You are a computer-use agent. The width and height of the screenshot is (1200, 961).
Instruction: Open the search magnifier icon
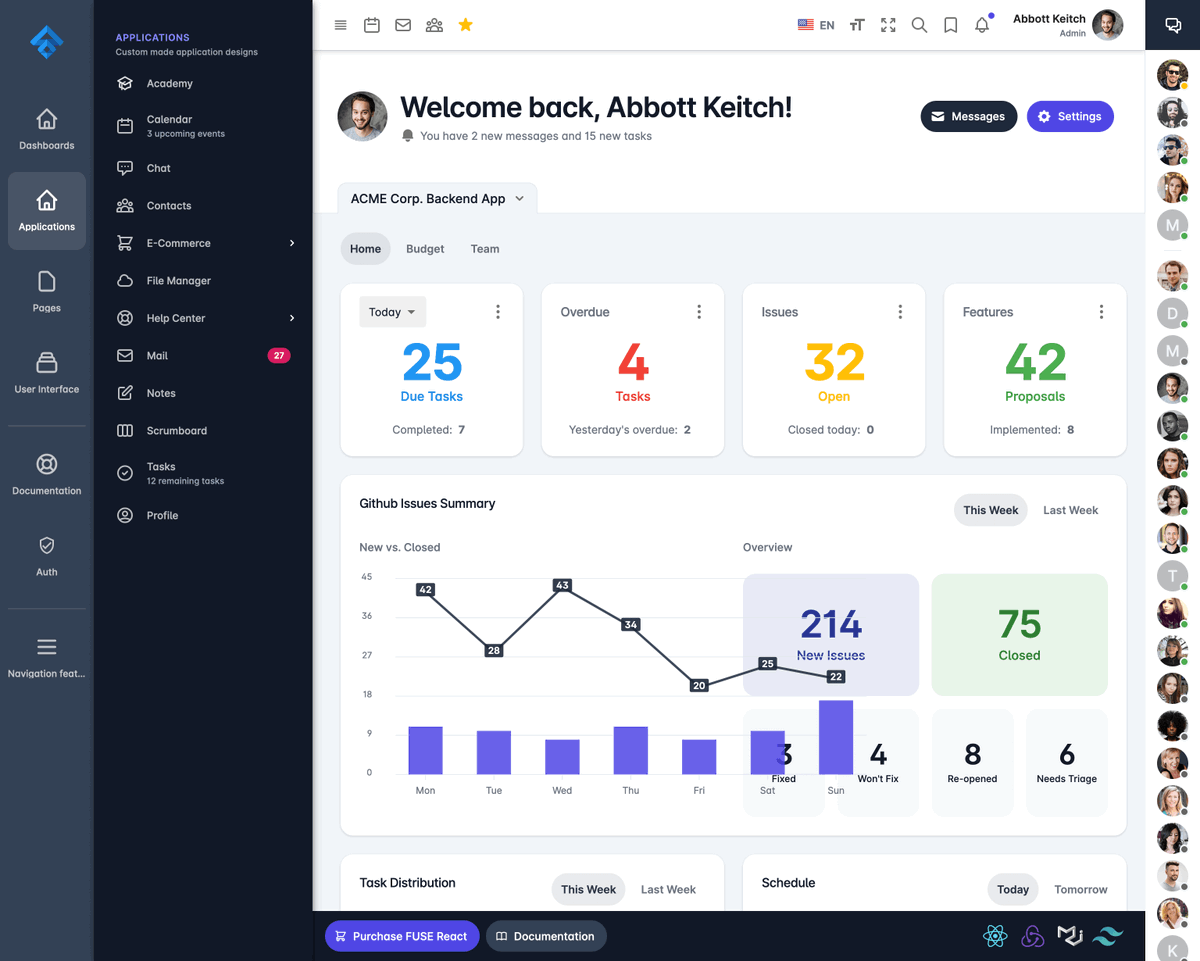click(x=919, y=25)
